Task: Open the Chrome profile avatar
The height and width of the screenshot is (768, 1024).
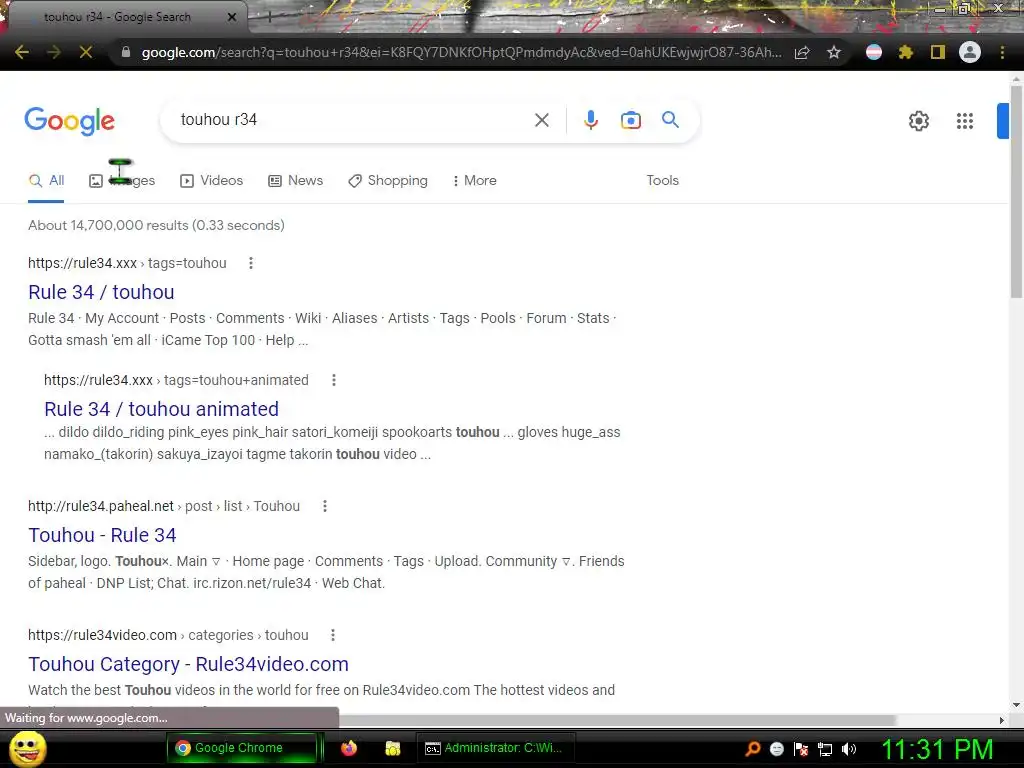Action: pyautogui.click(x=970, y=52)
